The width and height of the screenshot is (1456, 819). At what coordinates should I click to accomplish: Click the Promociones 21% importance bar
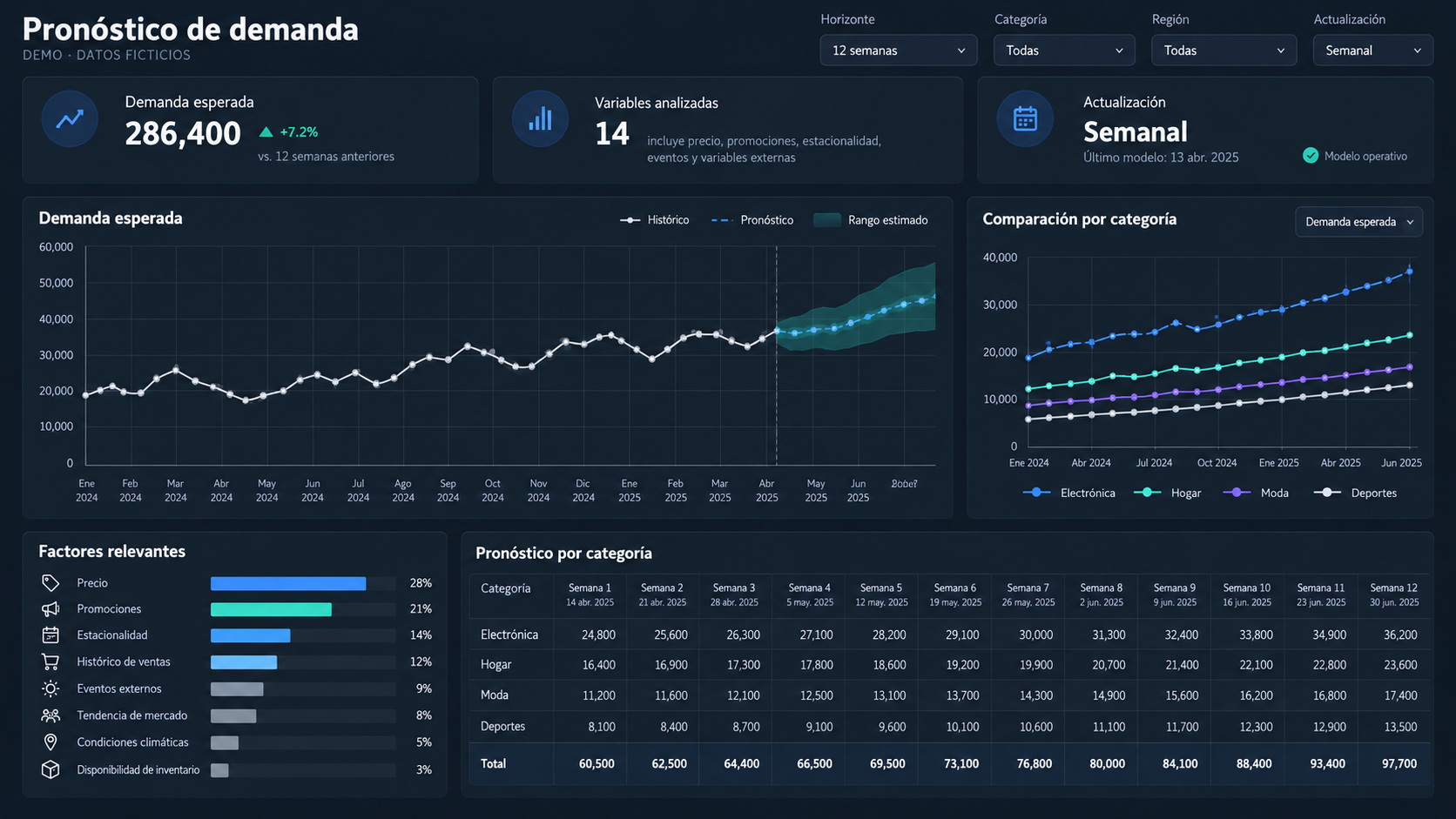pyautogui.click(x=271, y=609)
